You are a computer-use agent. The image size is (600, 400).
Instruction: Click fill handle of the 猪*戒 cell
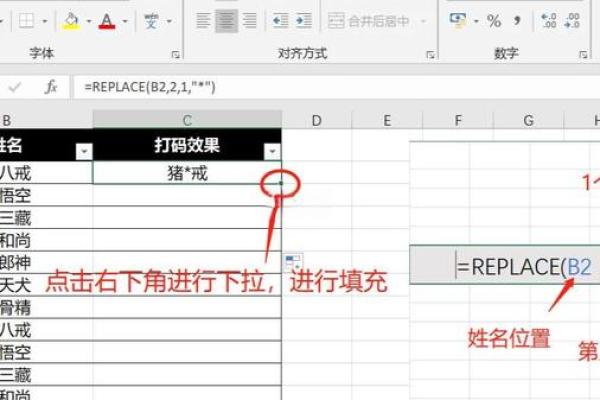[x=281, y=183]
